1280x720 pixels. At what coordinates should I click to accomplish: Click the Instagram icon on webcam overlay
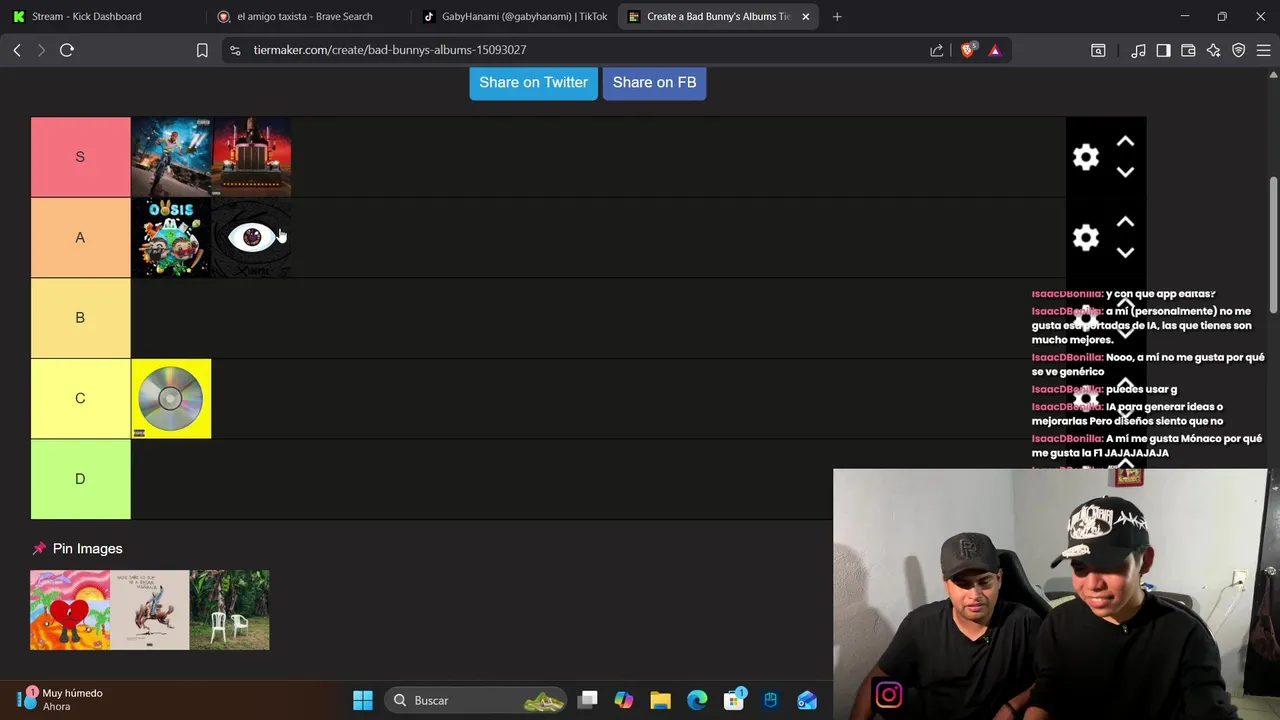pyautogui.click(x=888, y=695)
